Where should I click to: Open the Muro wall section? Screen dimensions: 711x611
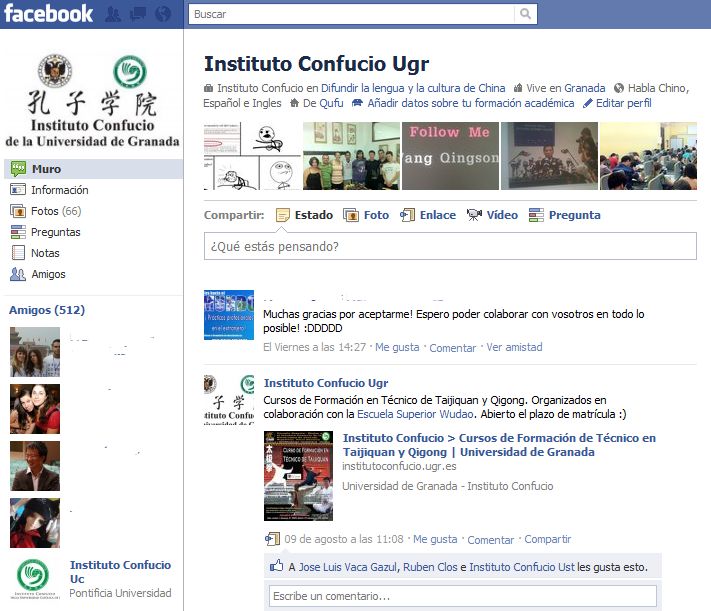point(93,169)
